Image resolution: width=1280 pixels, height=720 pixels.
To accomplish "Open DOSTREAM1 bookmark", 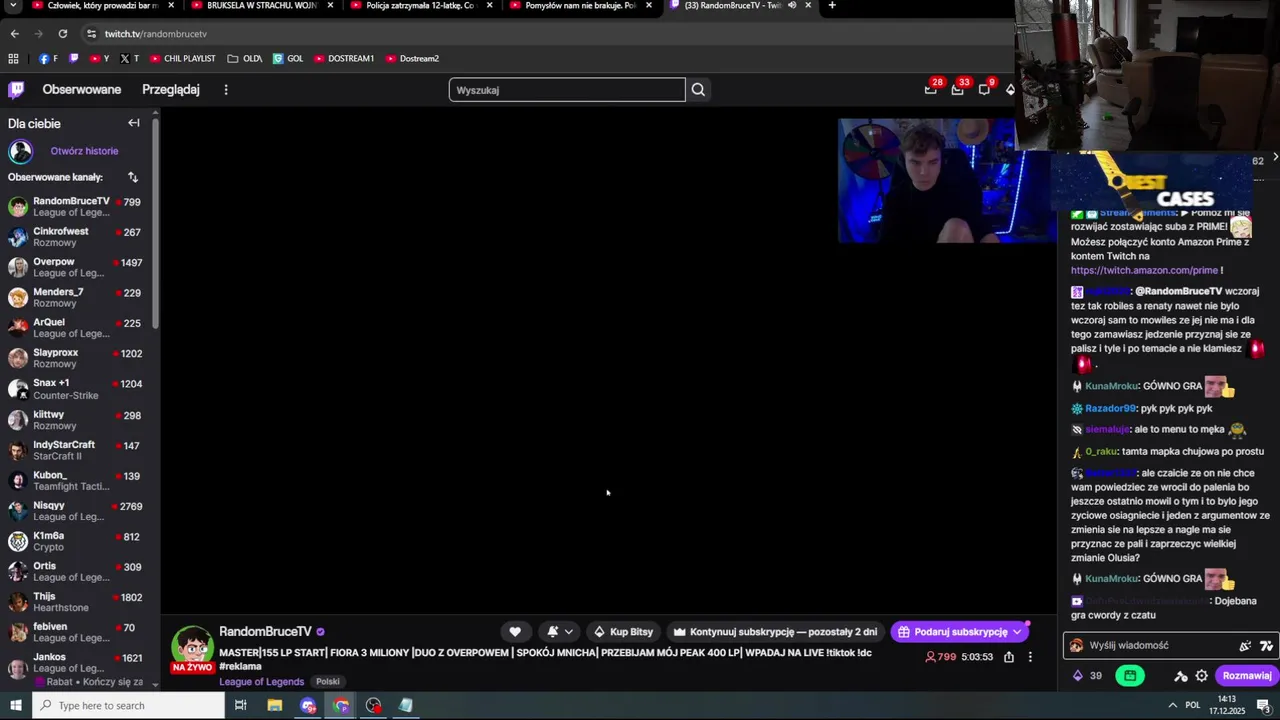I will point(344,59).
